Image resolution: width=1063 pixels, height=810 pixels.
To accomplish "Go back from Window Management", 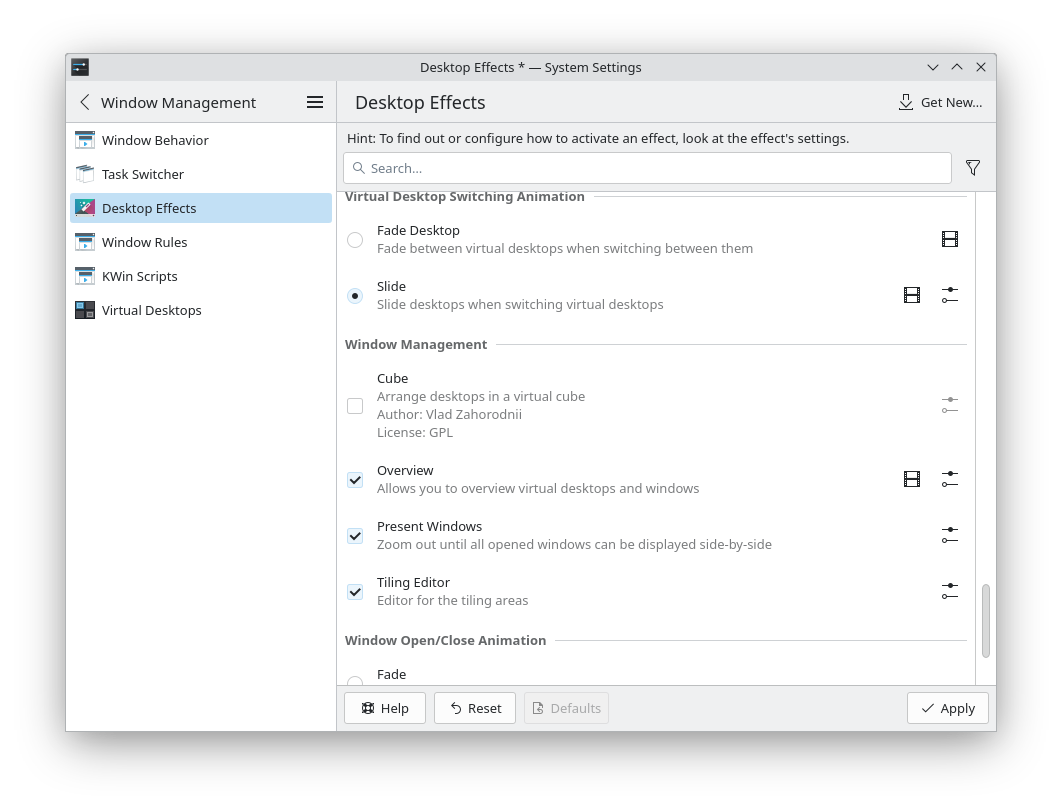I will 85,102.
